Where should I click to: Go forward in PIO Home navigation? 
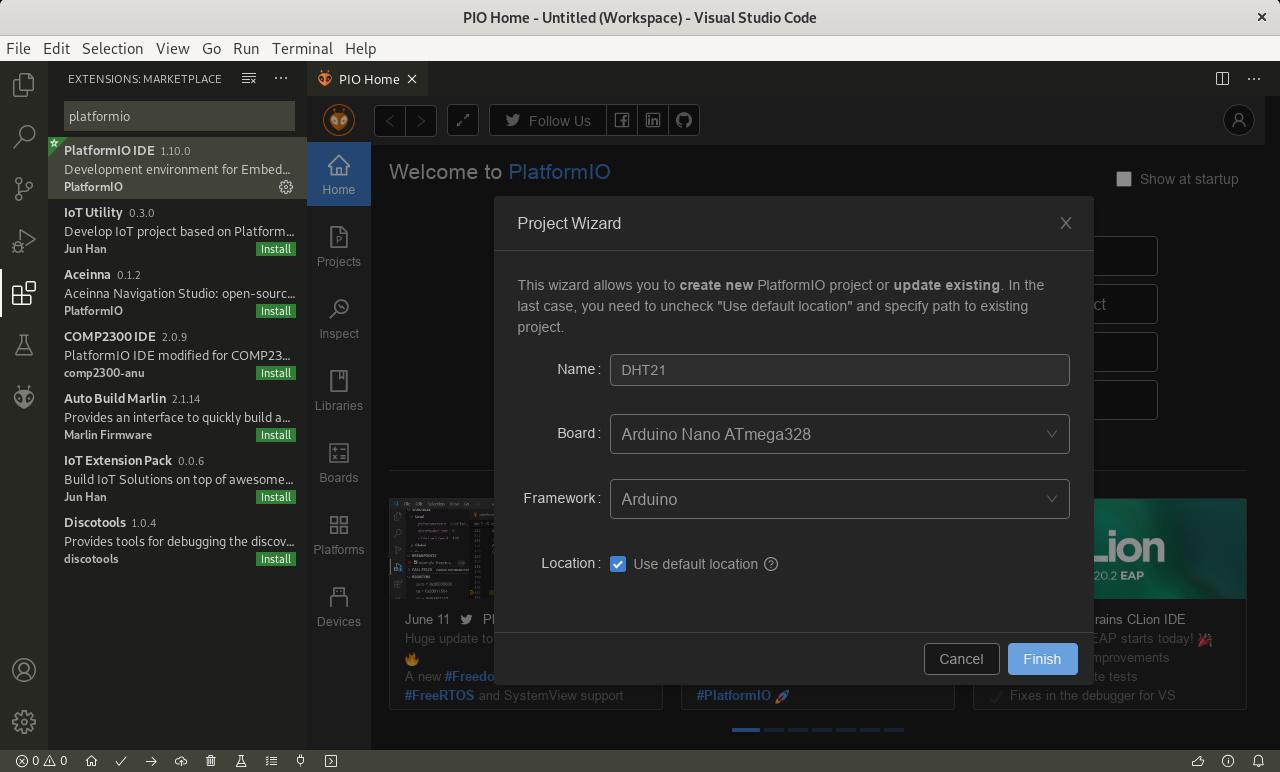point(421,121)
